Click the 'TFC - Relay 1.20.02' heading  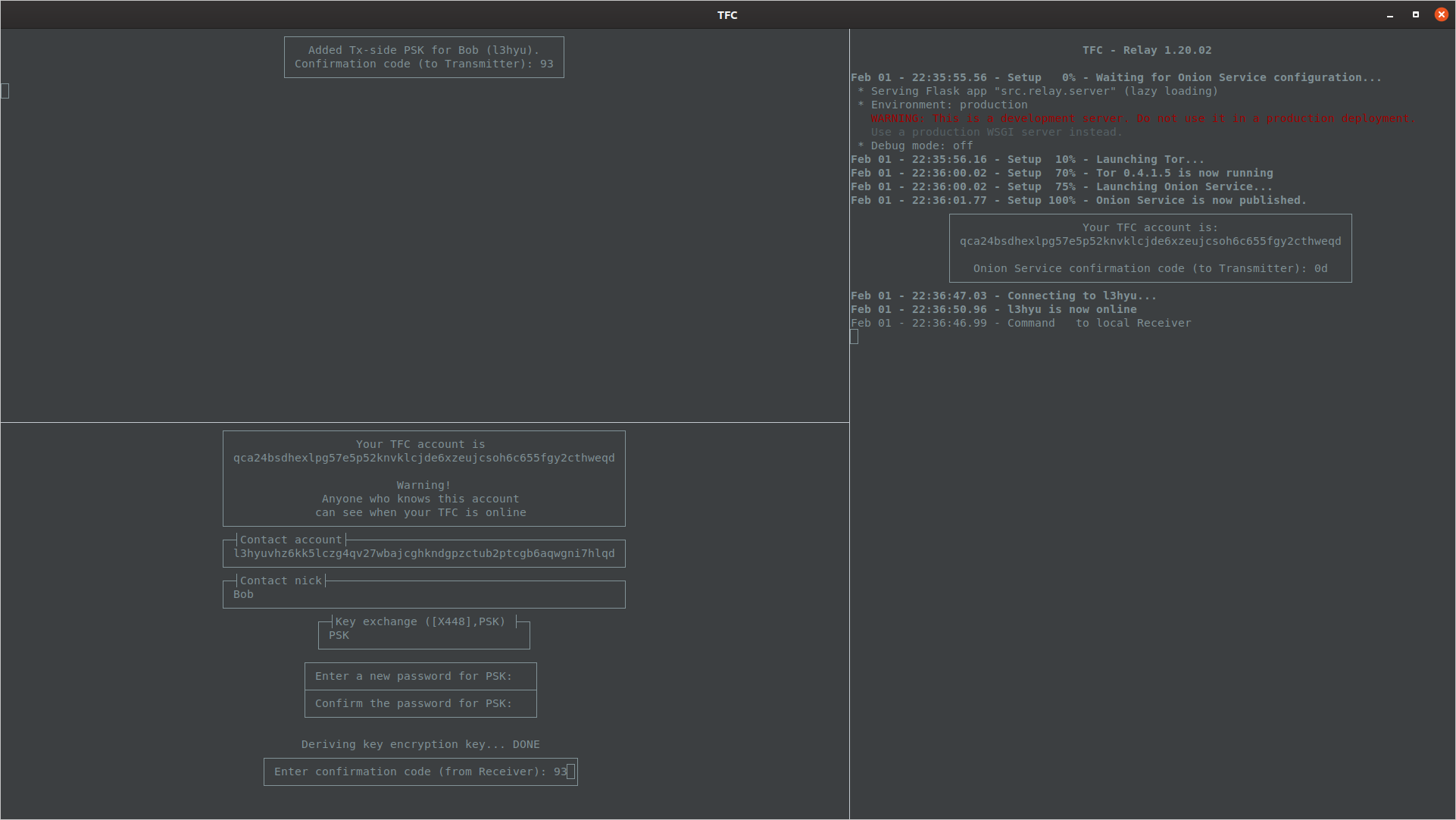tap(1147, 50)
